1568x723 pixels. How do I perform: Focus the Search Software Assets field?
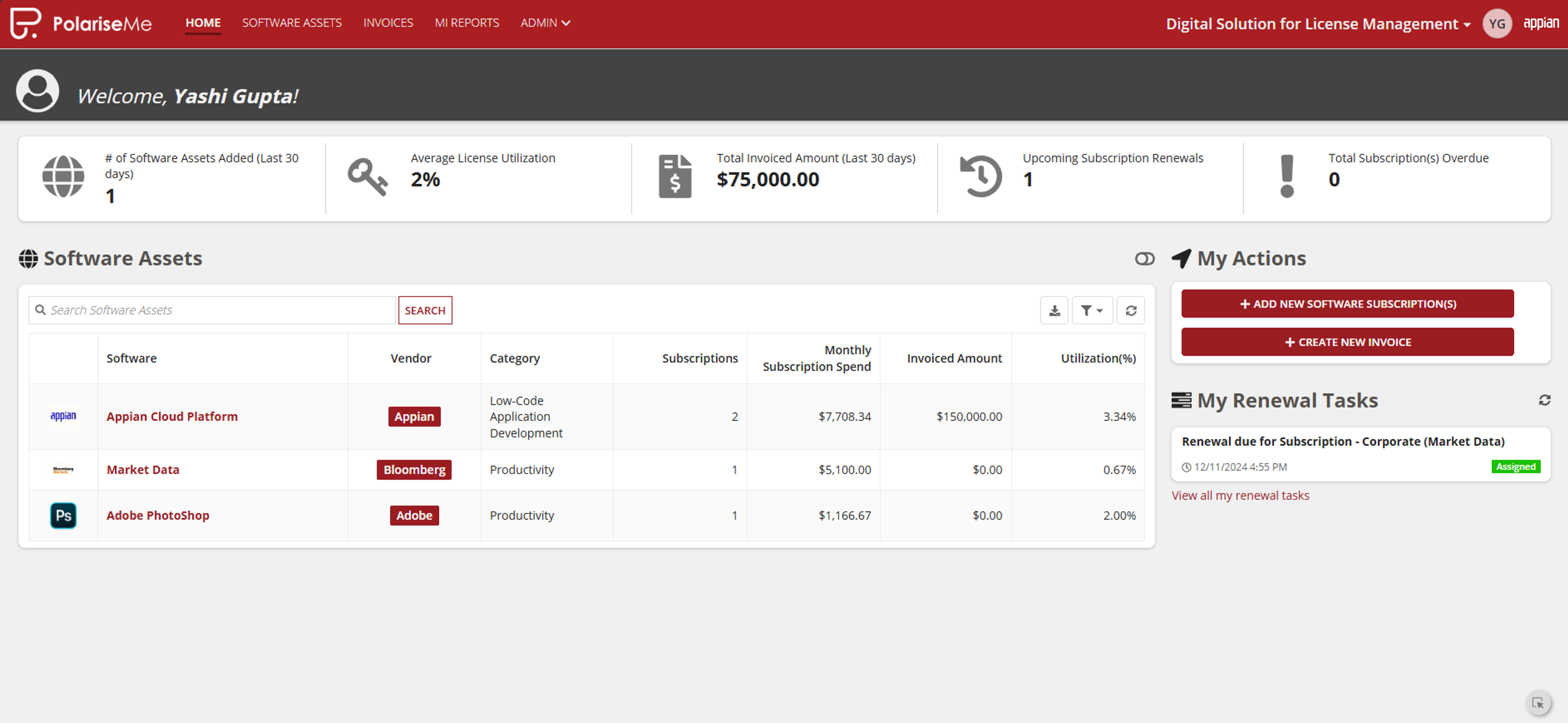pyautogui.click(x=212, y=310)
